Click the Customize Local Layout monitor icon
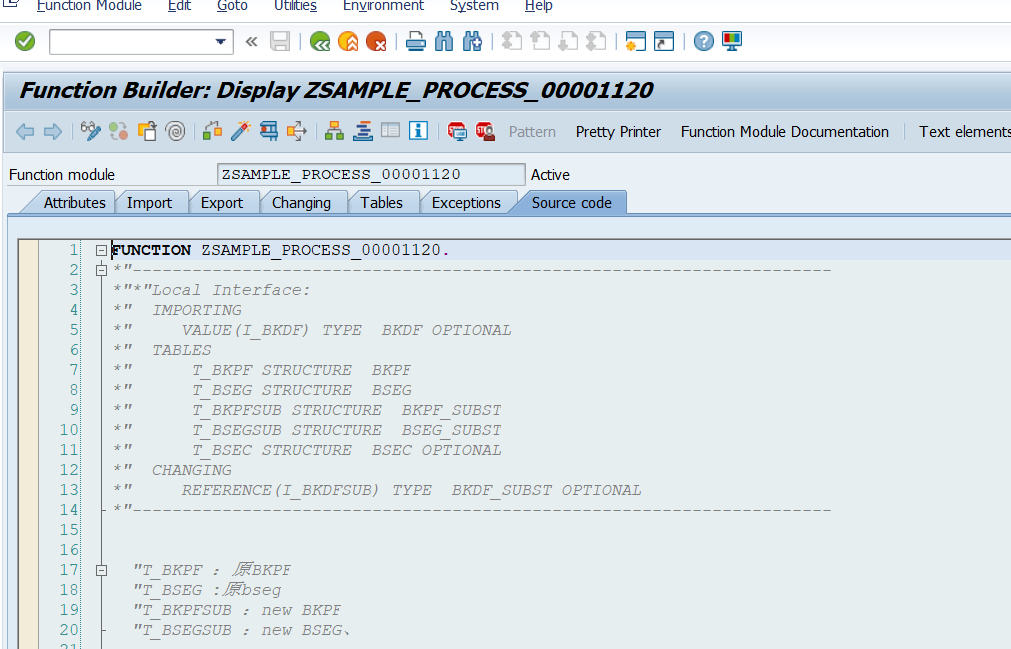This screenshot has width=1011, height=649. [732, 42]
